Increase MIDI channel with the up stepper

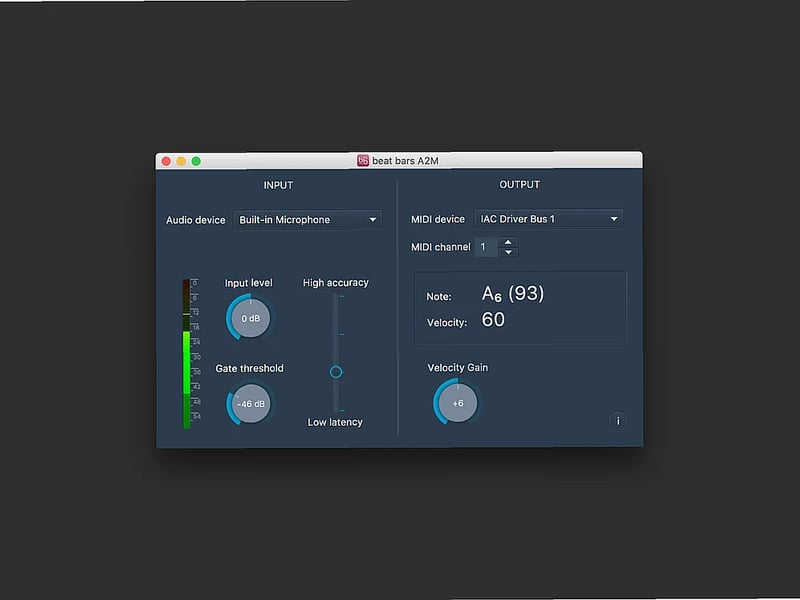(509, 243)
